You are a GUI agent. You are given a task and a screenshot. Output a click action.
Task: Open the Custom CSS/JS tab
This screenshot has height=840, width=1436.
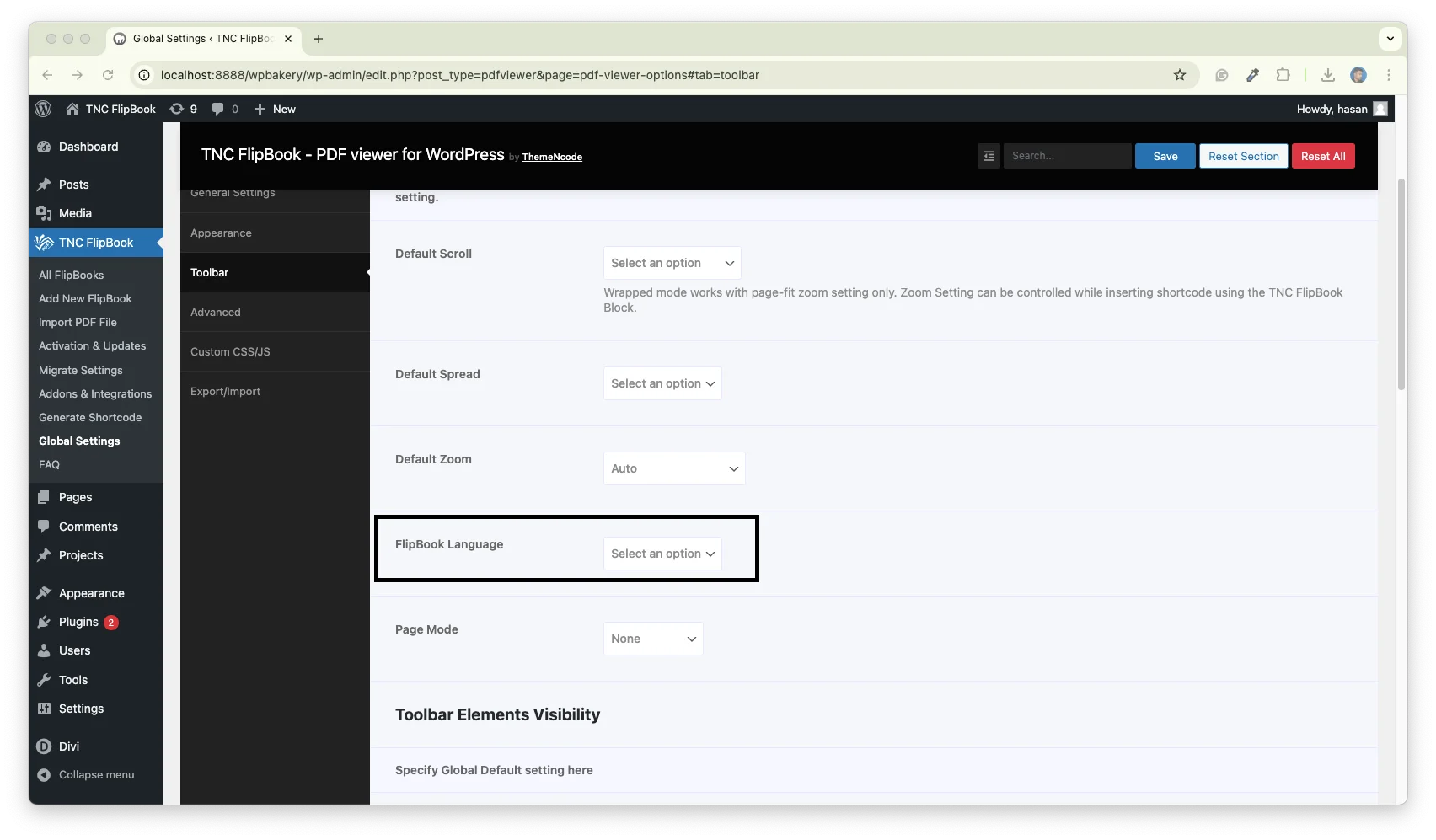pyautogui.click(x=230, y=351)
